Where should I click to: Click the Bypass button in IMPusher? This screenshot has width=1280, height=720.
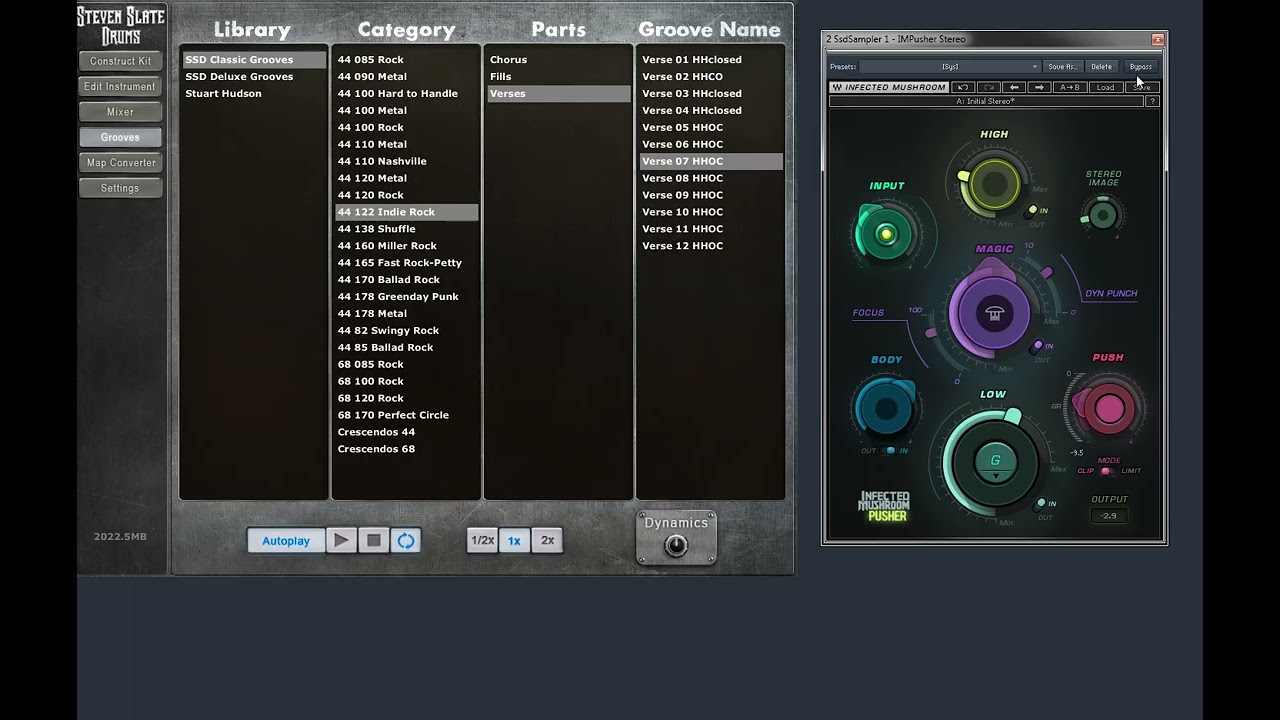pos(1140,67)
